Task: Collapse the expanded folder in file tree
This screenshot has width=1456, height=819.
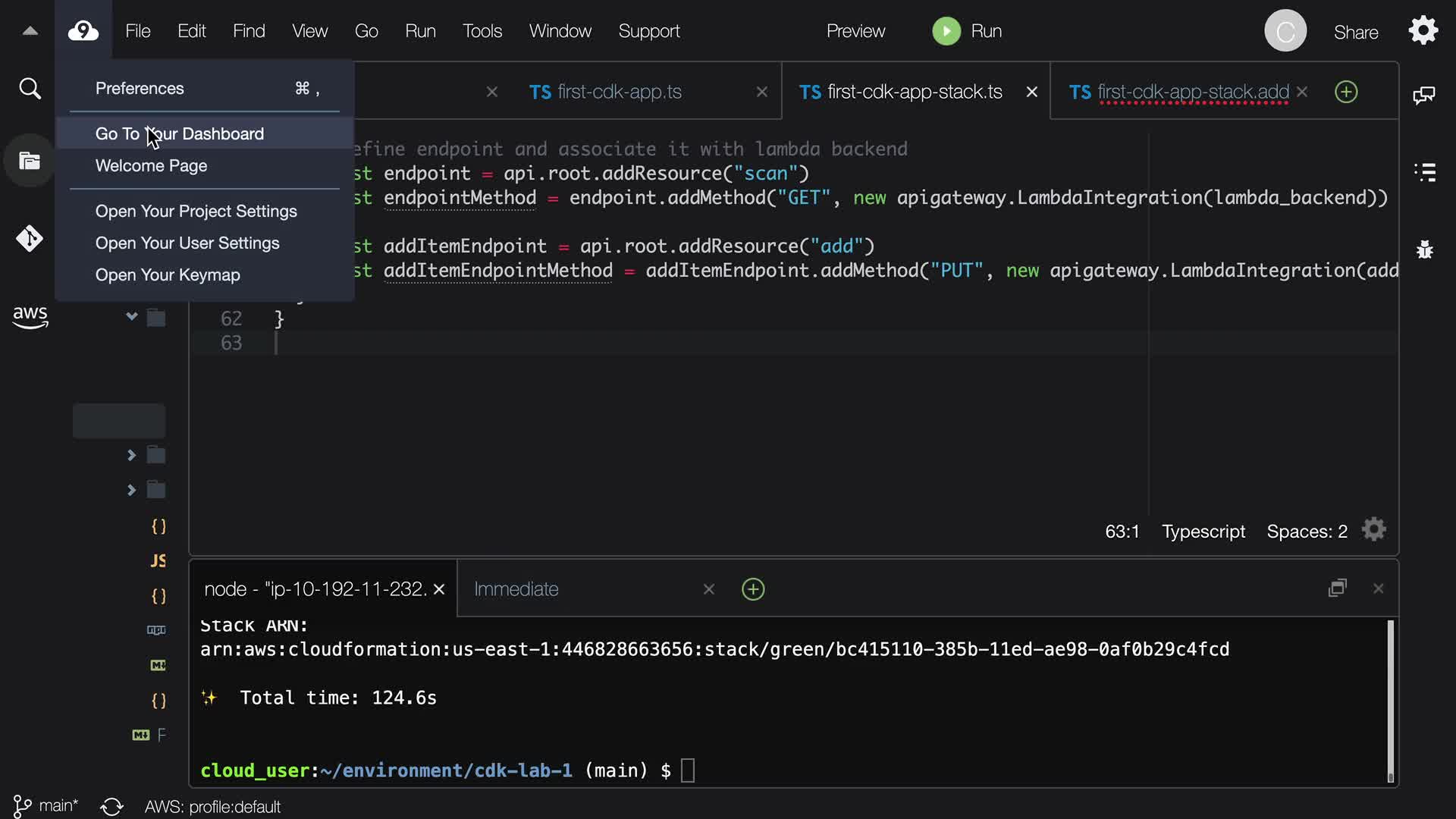Action: (131, 316)
